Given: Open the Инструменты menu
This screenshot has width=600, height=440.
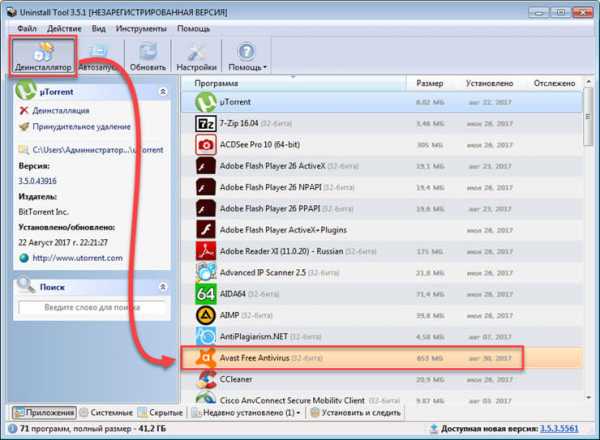Looking at the screenshot, I should pos(140,27).
